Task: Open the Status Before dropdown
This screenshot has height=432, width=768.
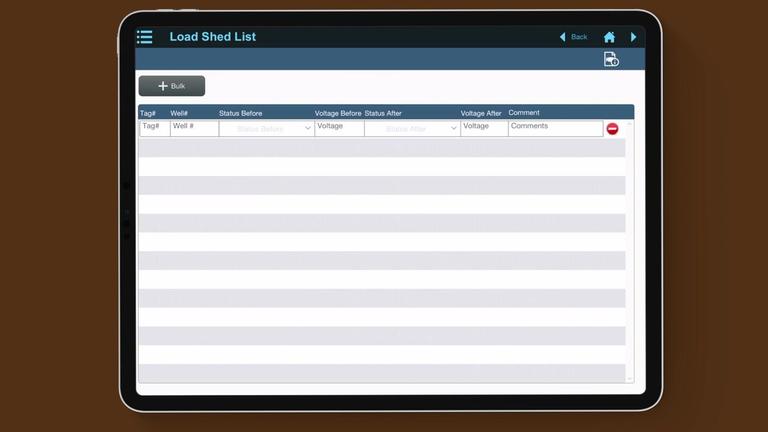Action: tap(266, 128)
